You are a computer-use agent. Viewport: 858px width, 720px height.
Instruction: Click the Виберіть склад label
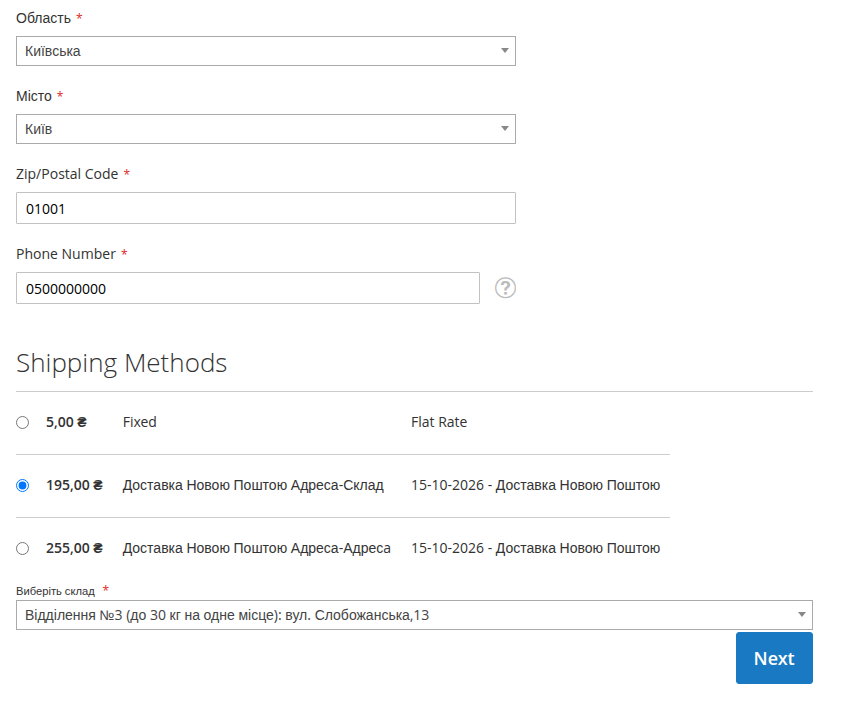point(55,591)
